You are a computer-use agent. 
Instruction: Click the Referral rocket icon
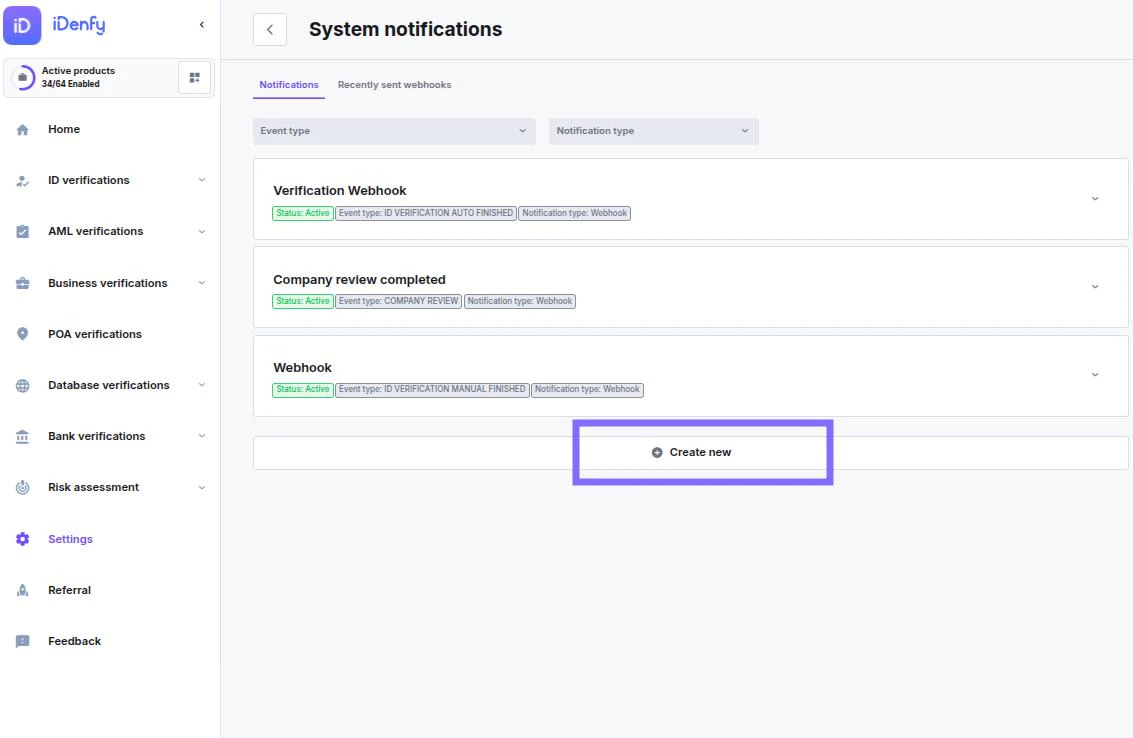coord(22,591)
